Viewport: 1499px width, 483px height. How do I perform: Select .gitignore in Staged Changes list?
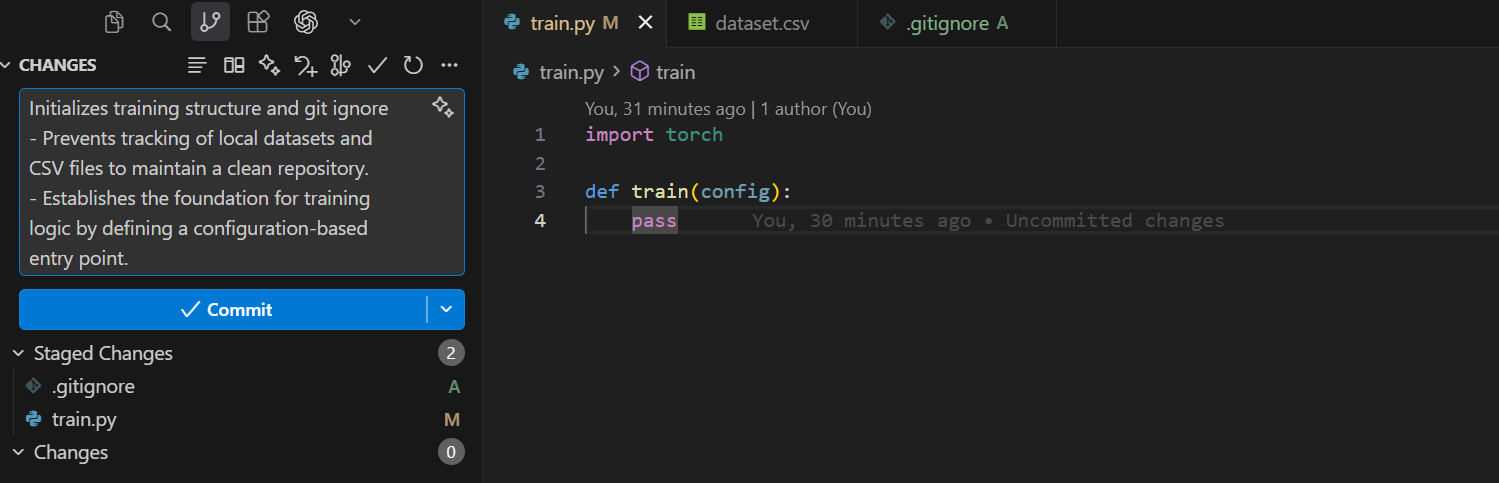tap(93, 386)
